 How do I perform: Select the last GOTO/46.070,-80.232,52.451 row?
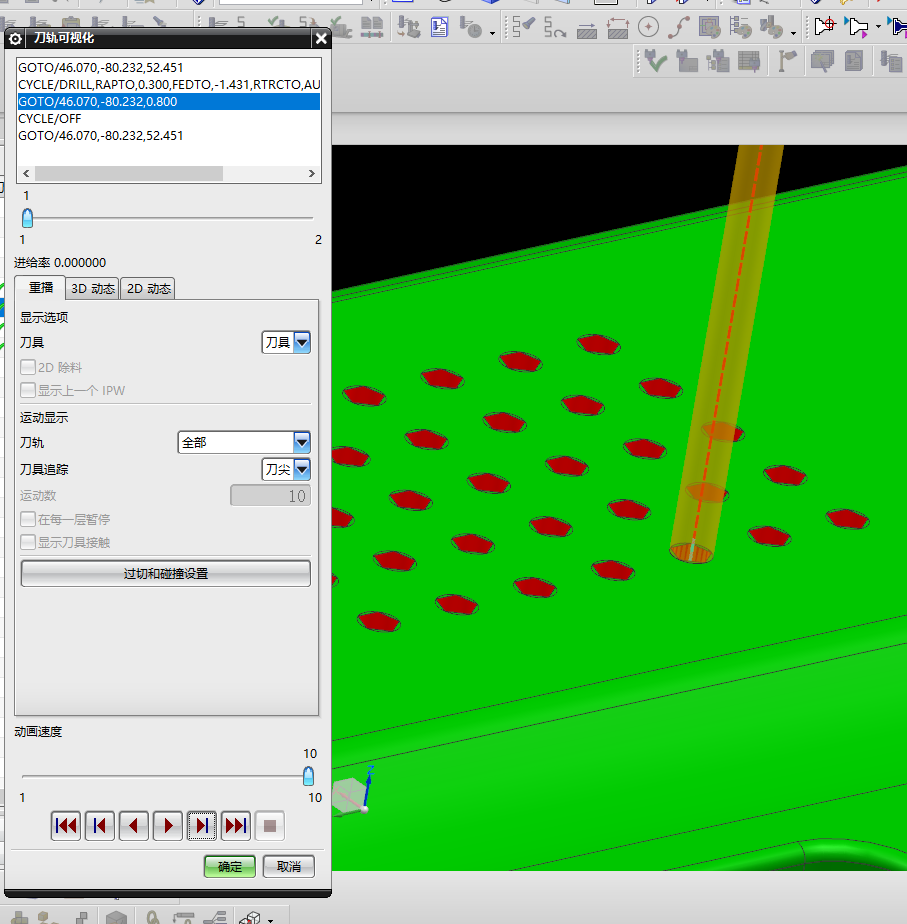(169, 136)
